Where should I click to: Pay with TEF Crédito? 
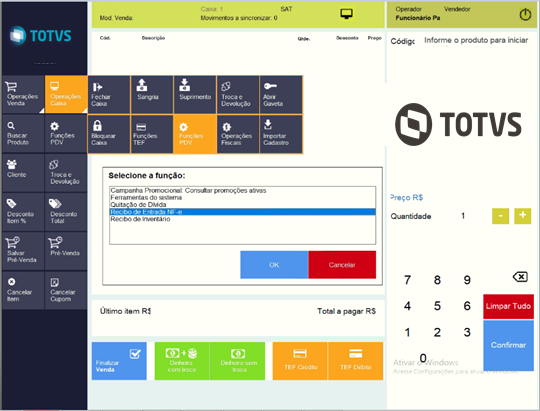(300, 361)
